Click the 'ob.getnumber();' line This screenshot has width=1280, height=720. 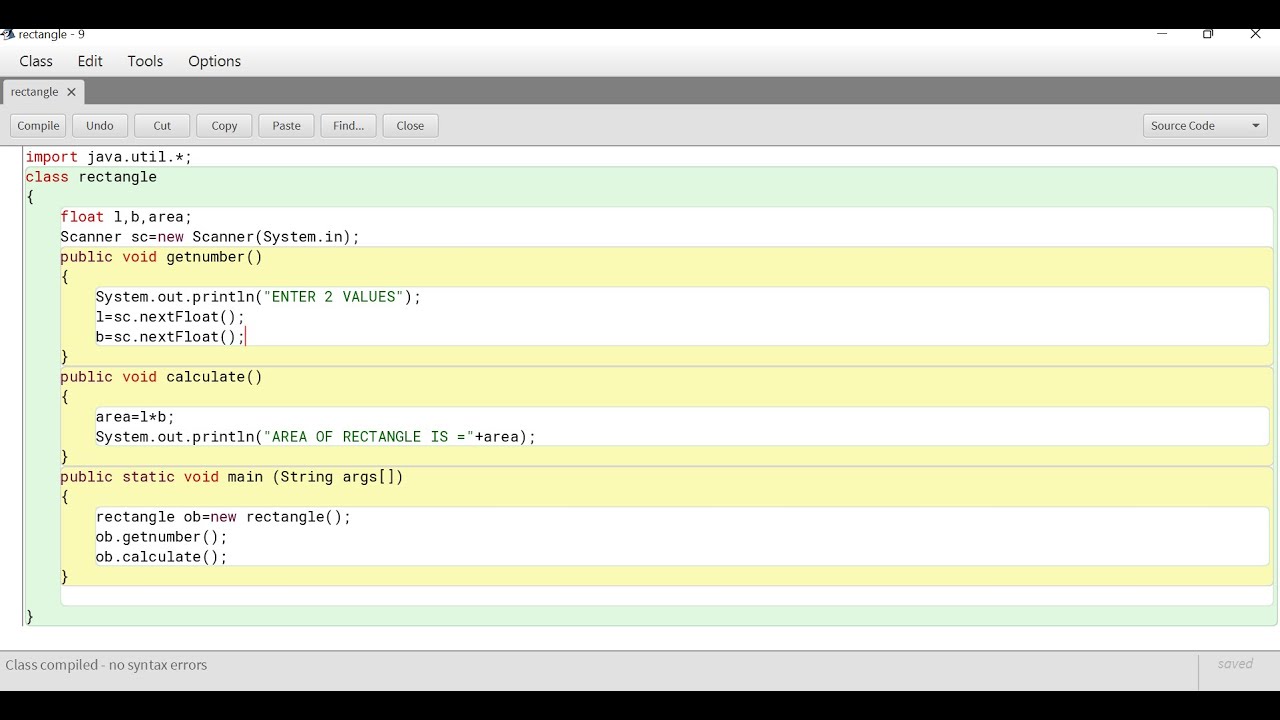(161, 537)
